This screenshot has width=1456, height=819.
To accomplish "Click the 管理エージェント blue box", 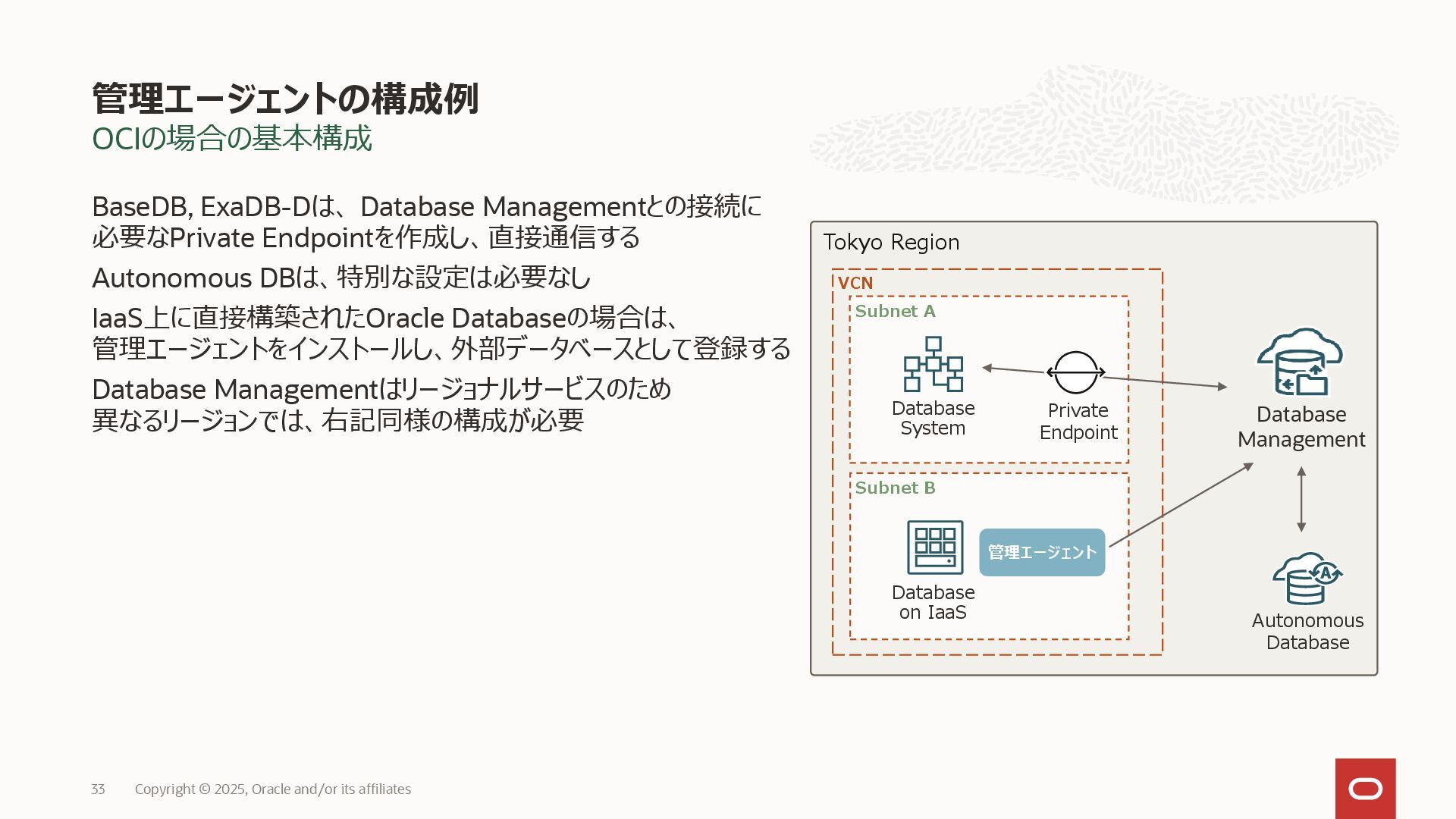I will tap(1042, 552).
